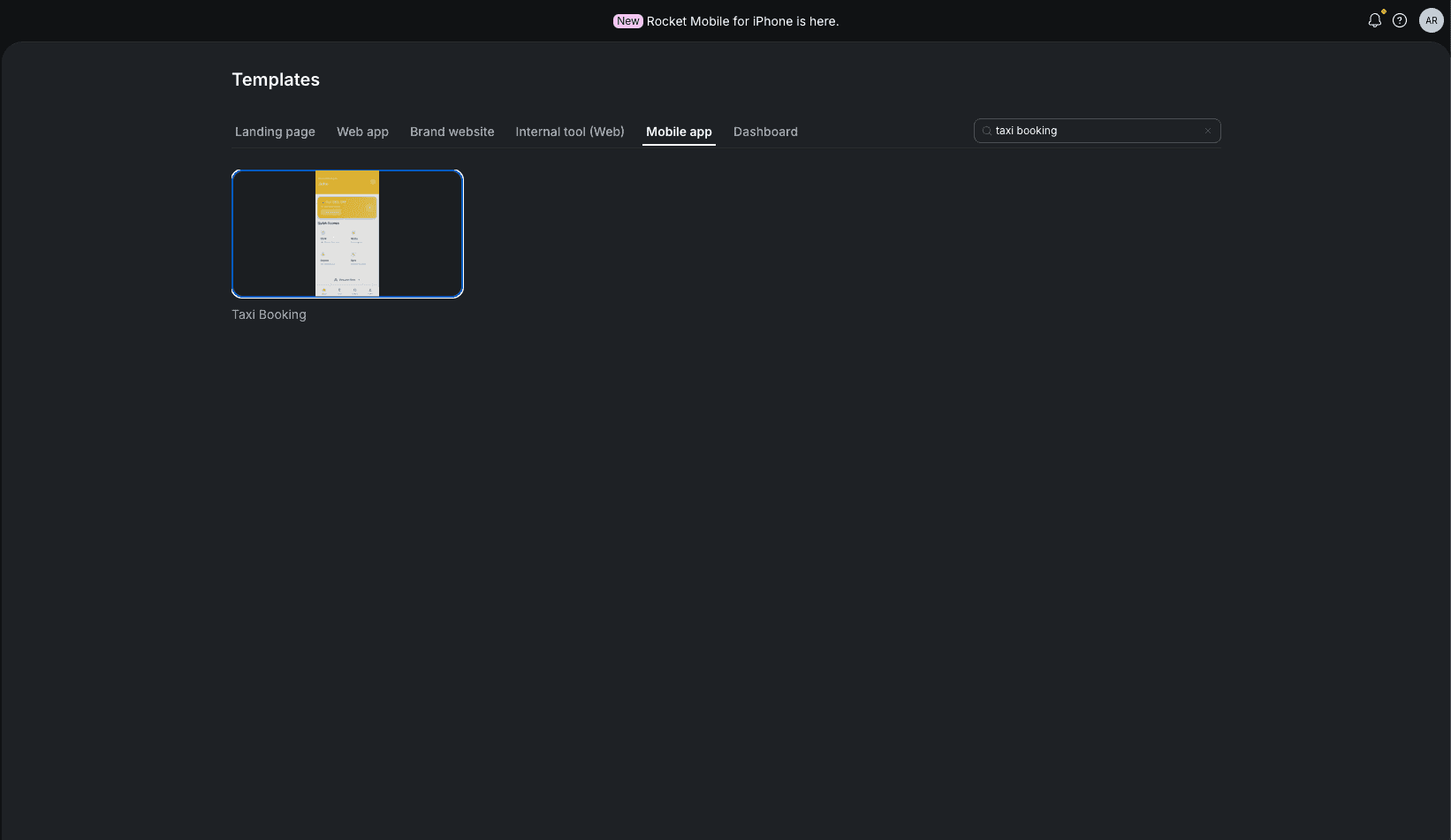Open the Internal tool (Web) tab
The height and width of the screenshot is (840, 1451).
pyautogui.click(x=570, y=132)
